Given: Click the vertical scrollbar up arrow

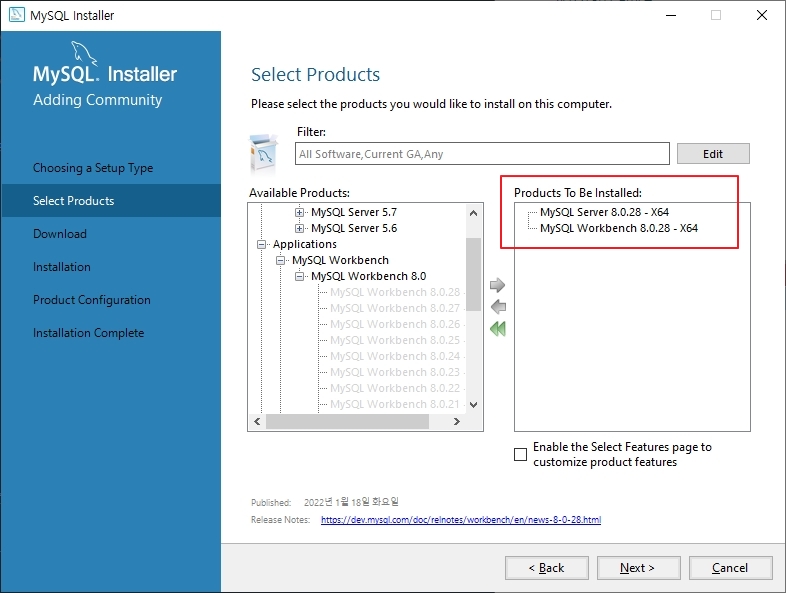Looking at the screenshot, I should tap(473, 213).
